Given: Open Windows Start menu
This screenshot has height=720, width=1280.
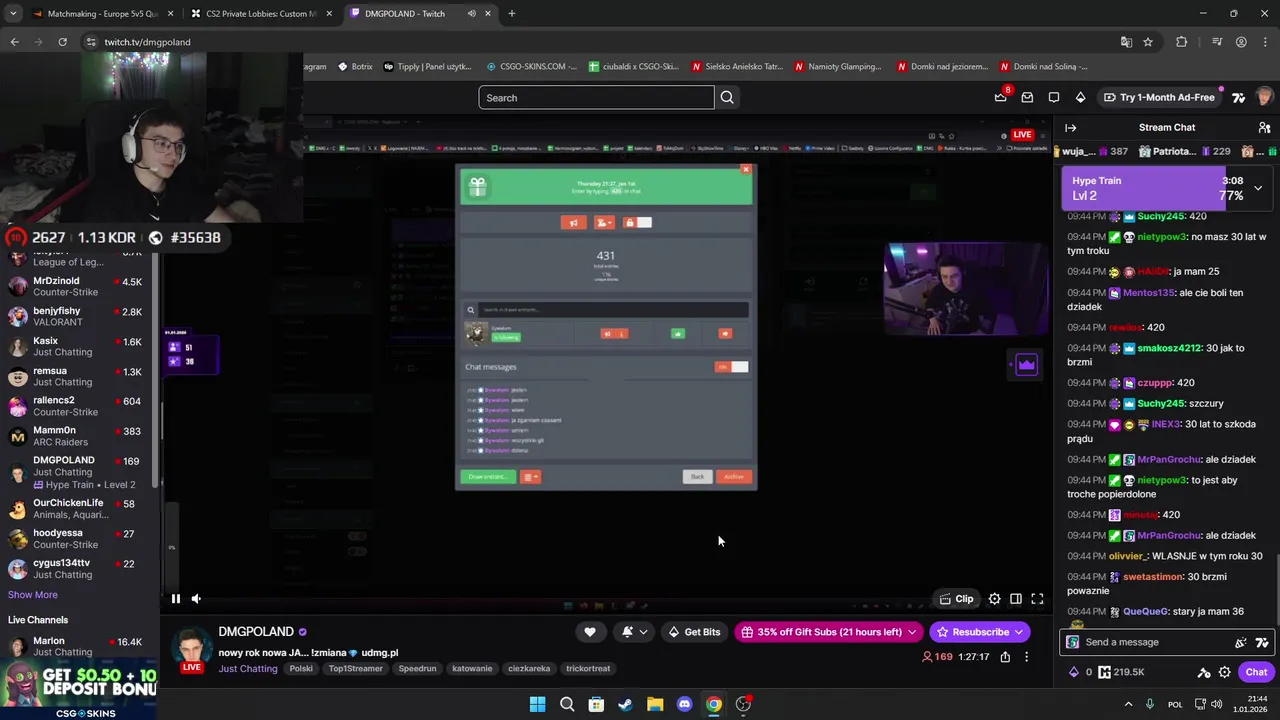Looking at the screenshot, I should coord(537,704).
